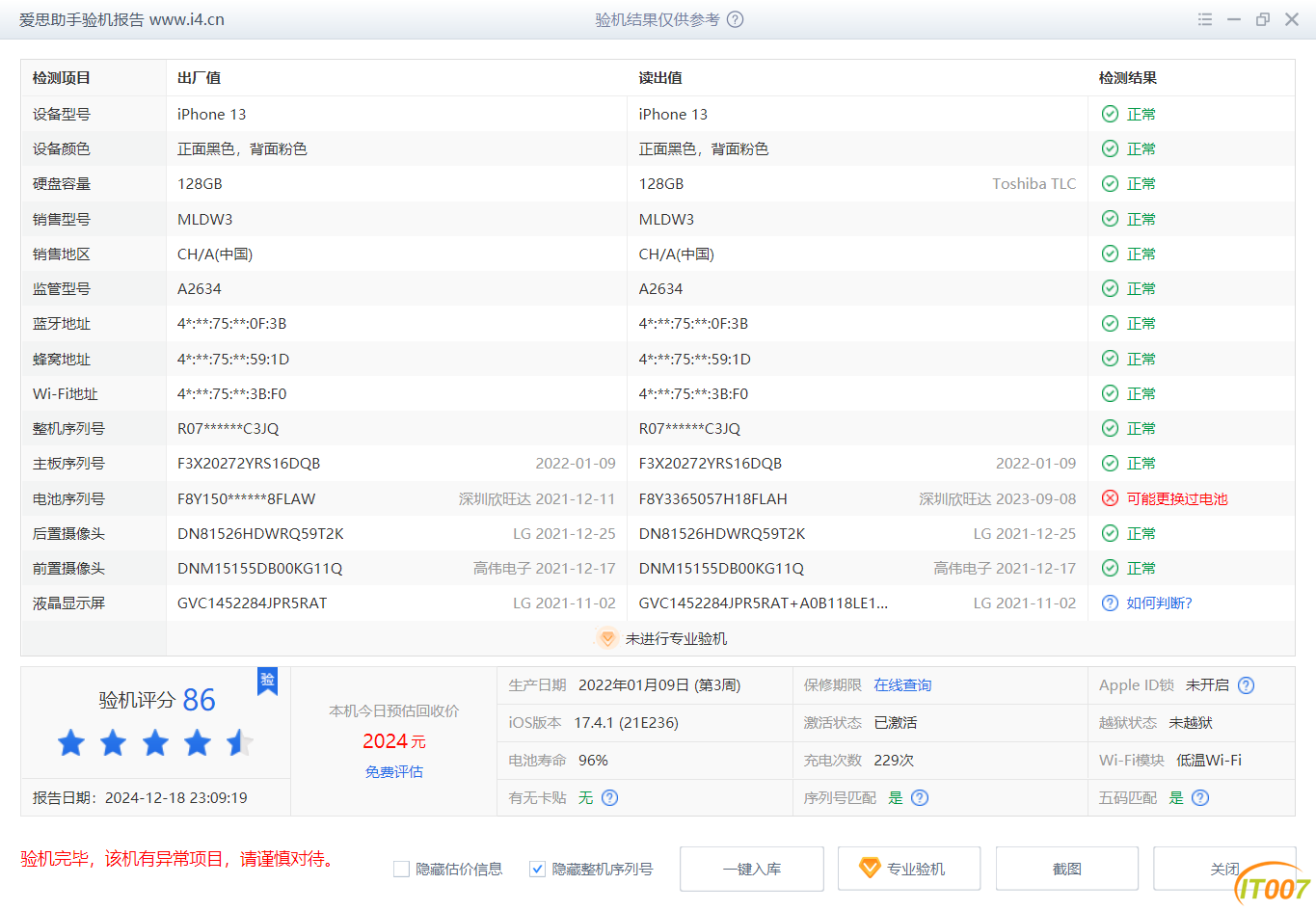Open the 在线查询 warranty link
The image size is (1316, 911).
(x=902, y=685)
